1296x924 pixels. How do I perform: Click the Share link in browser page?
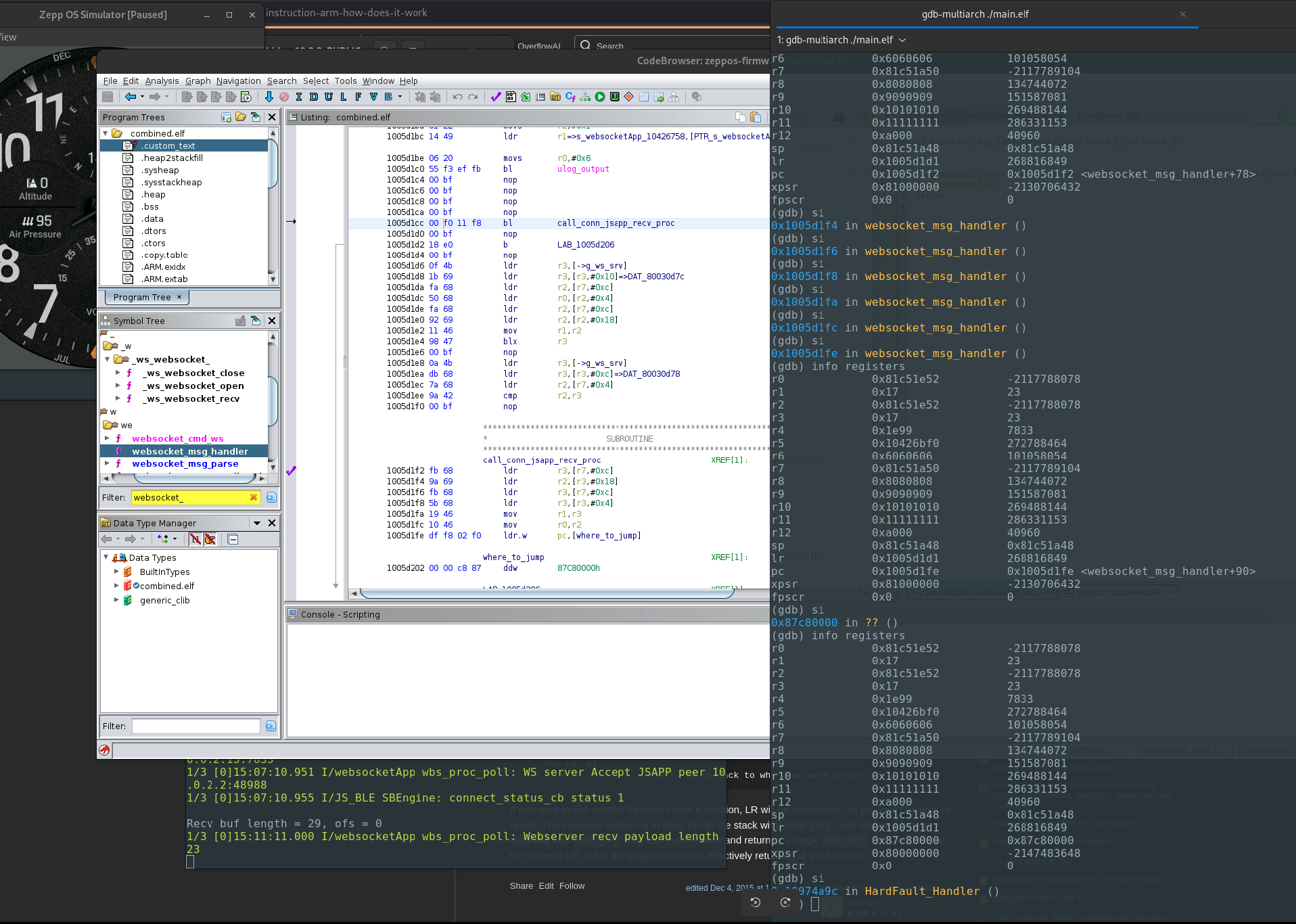pyautogui.click(x=522, y=885)
